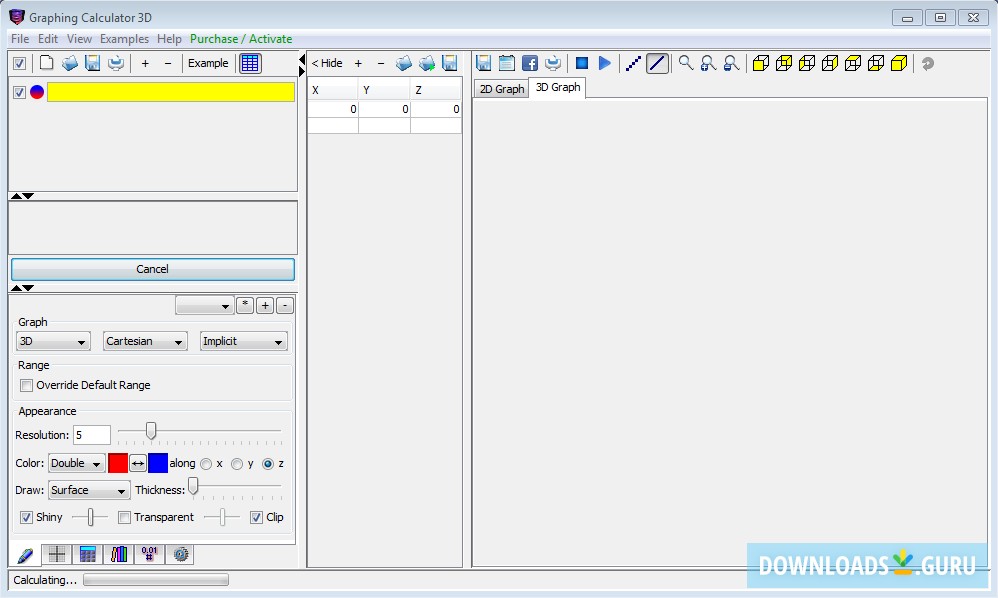This screenshot has width=998, height=598.
Task: Open the 3D graph dimension dropdown
Action: coord(53,341)
